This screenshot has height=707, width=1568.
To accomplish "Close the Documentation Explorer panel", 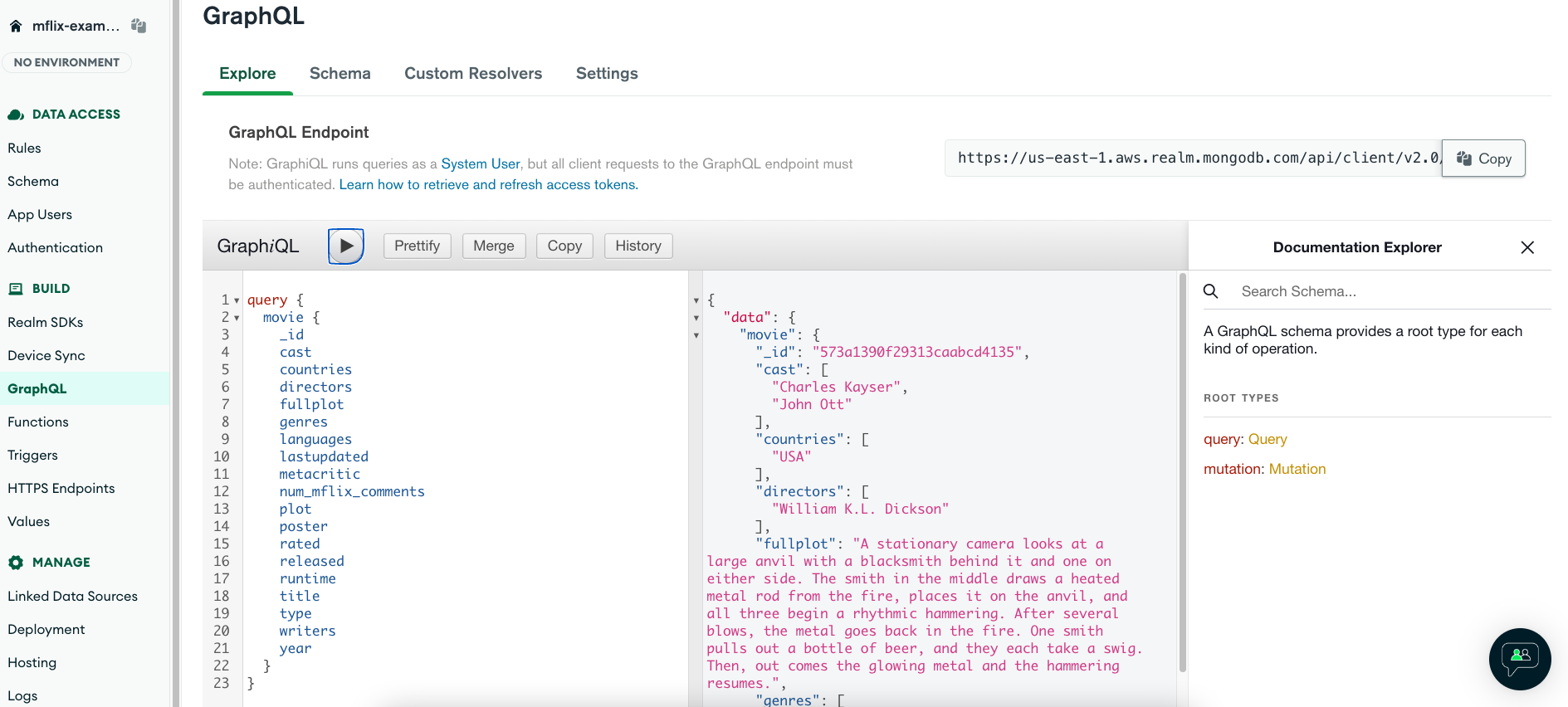I will click(1527, 247).
